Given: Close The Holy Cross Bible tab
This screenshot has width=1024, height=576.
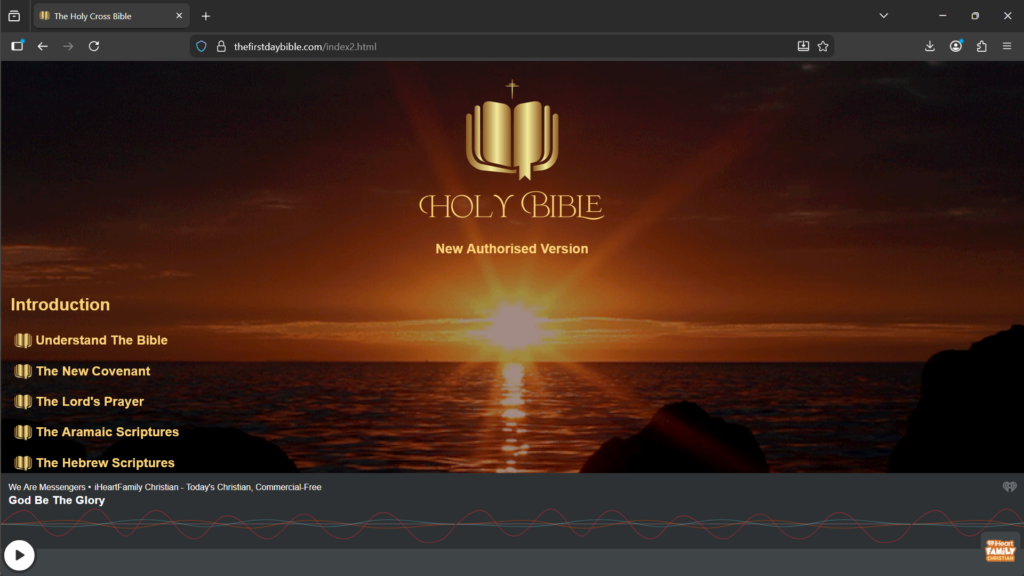Looking at the screenshot, I should tap(179, 16).
